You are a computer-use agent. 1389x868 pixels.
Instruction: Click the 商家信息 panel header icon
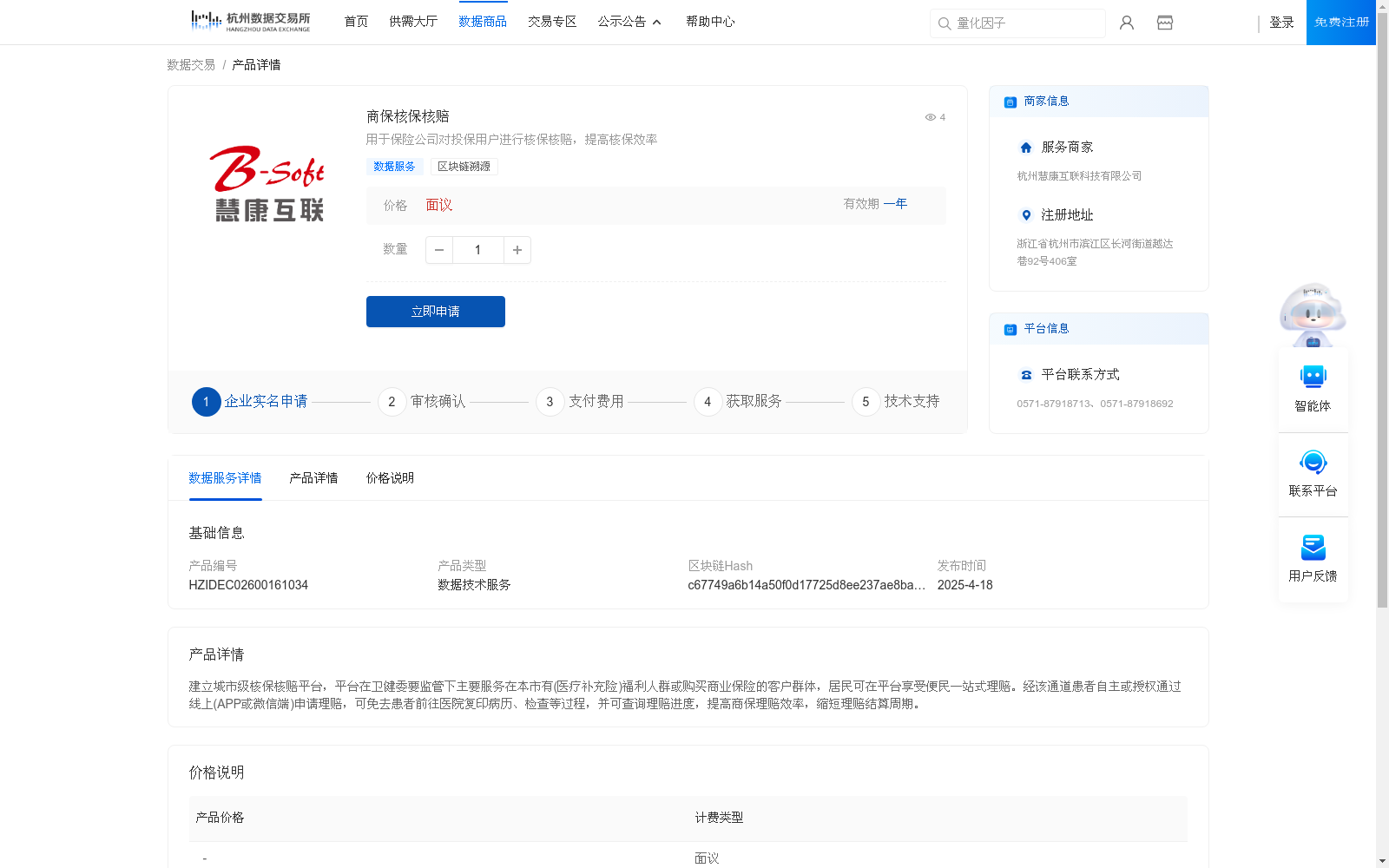[1010, 102]
